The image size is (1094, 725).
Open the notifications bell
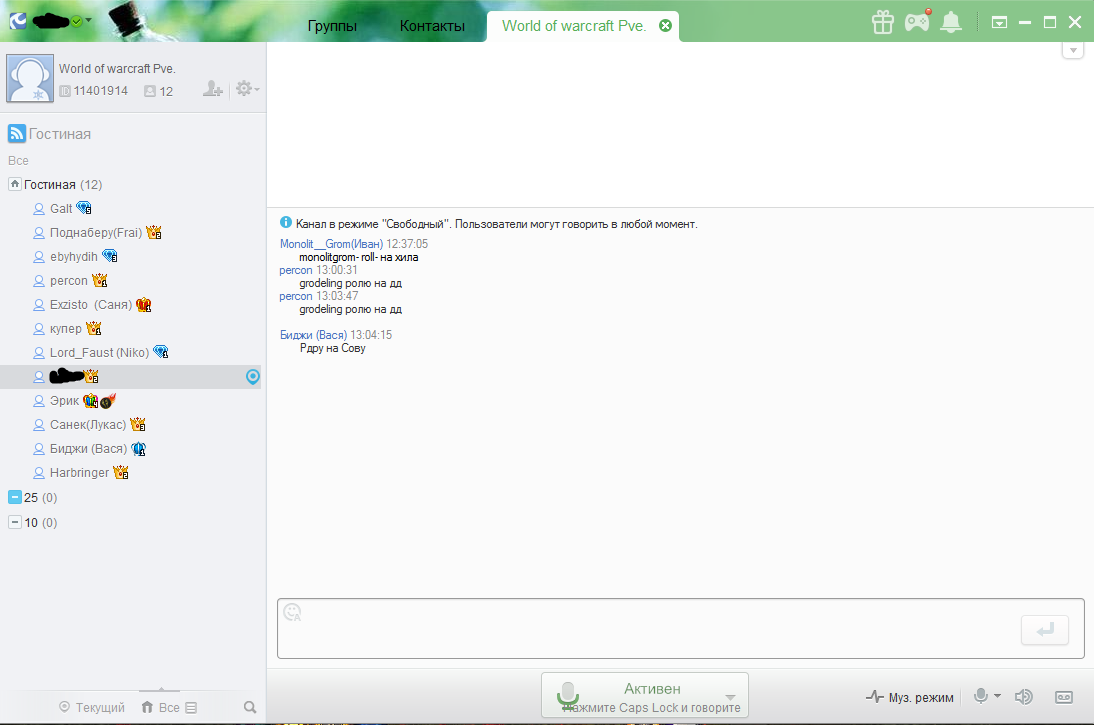point(951,22)
